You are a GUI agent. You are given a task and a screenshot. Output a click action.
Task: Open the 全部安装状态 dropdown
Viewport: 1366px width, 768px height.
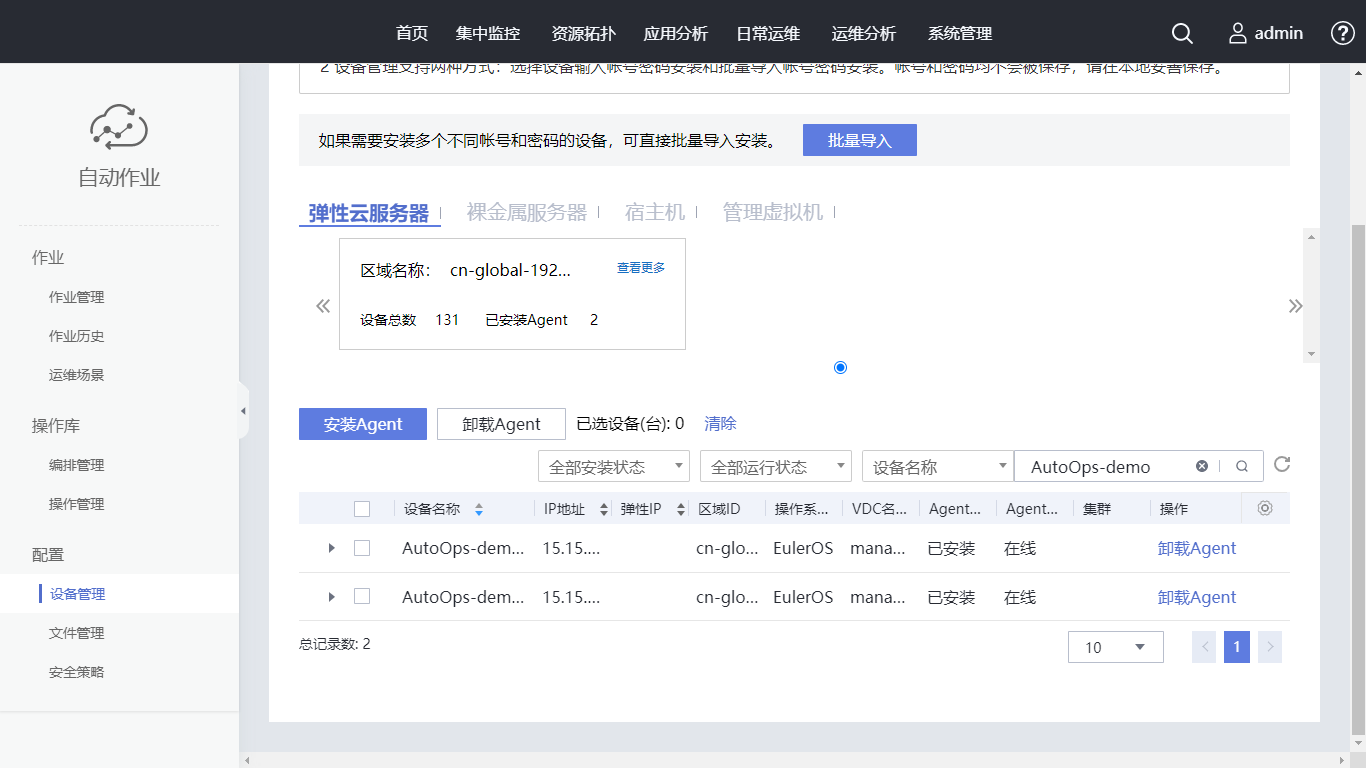614,467
